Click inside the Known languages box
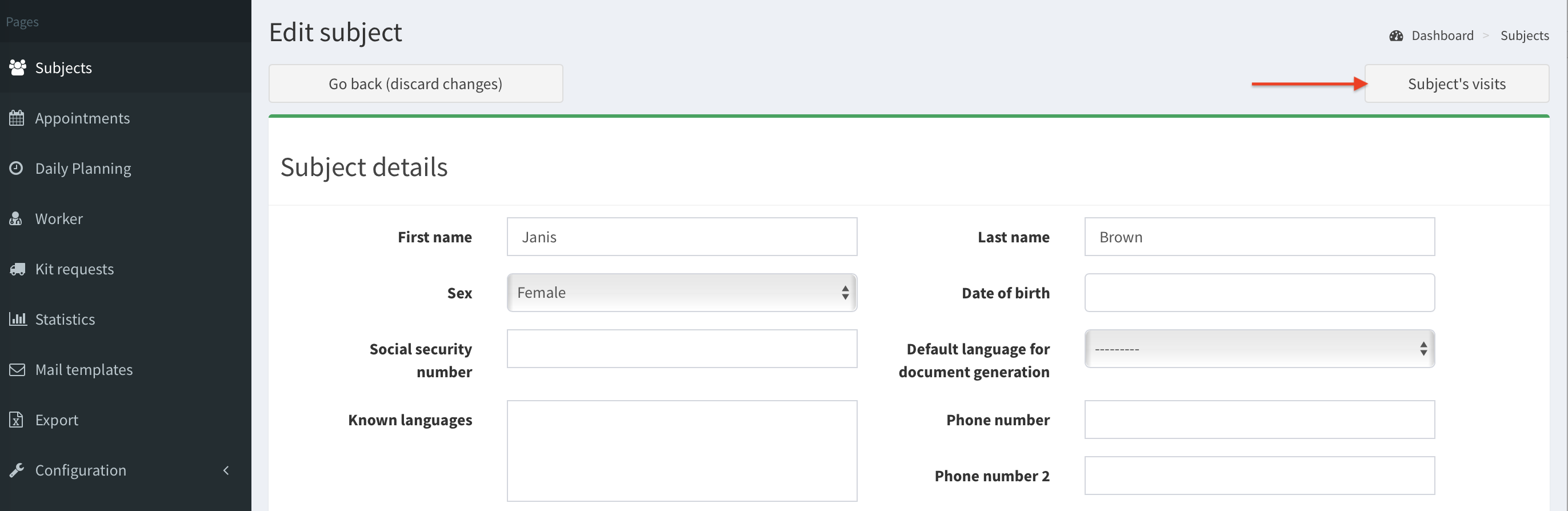Image resolution: width=1568 pixels, height=511 pixels. [681, 451]
